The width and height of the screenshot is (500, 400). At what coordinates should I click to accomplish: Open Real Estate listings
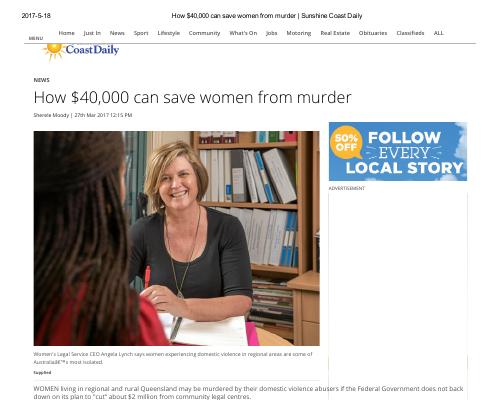coord(335,33)
